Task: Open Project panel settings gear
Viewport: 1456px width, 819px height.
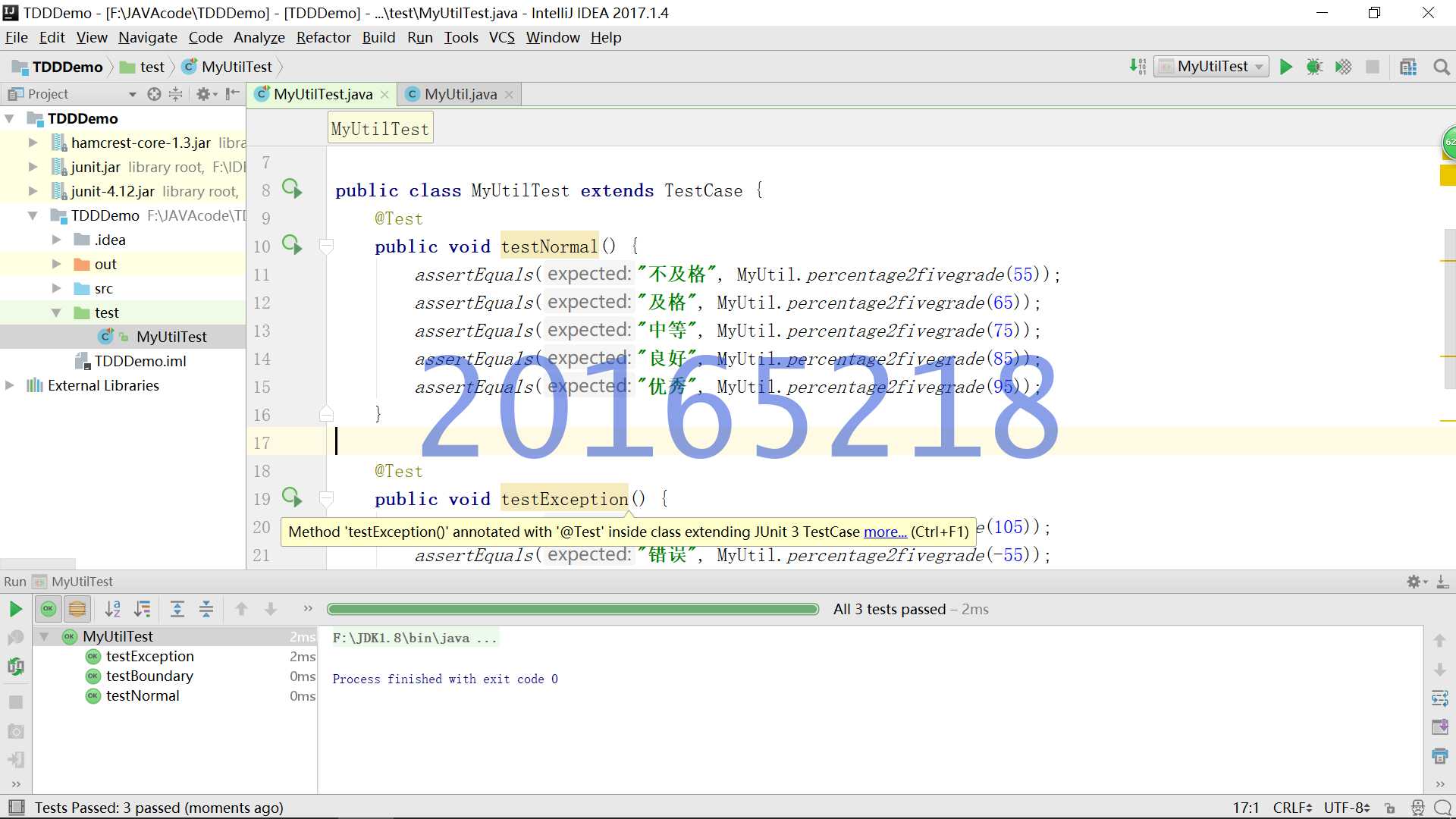Action: pyautogui.click(x=203, y=94)
